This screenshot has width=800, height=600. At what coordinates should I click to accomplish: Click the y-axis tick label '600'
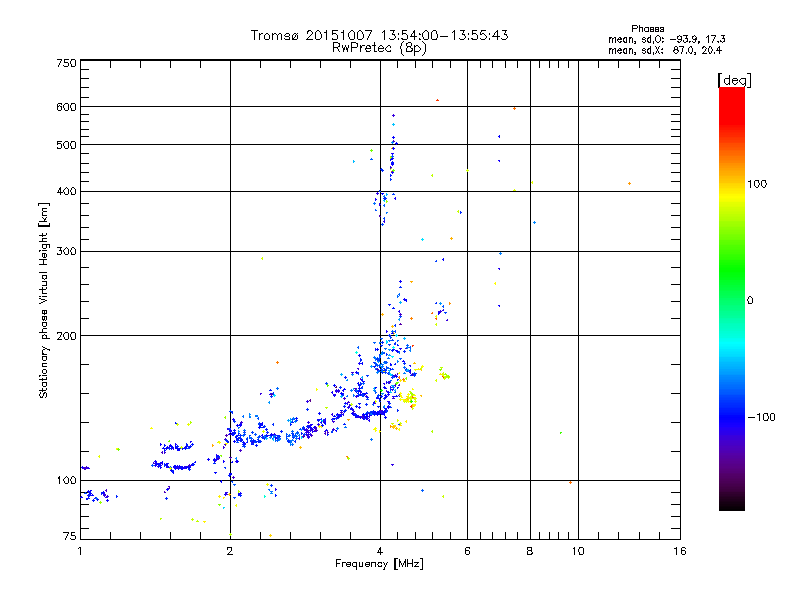[66, 107]
